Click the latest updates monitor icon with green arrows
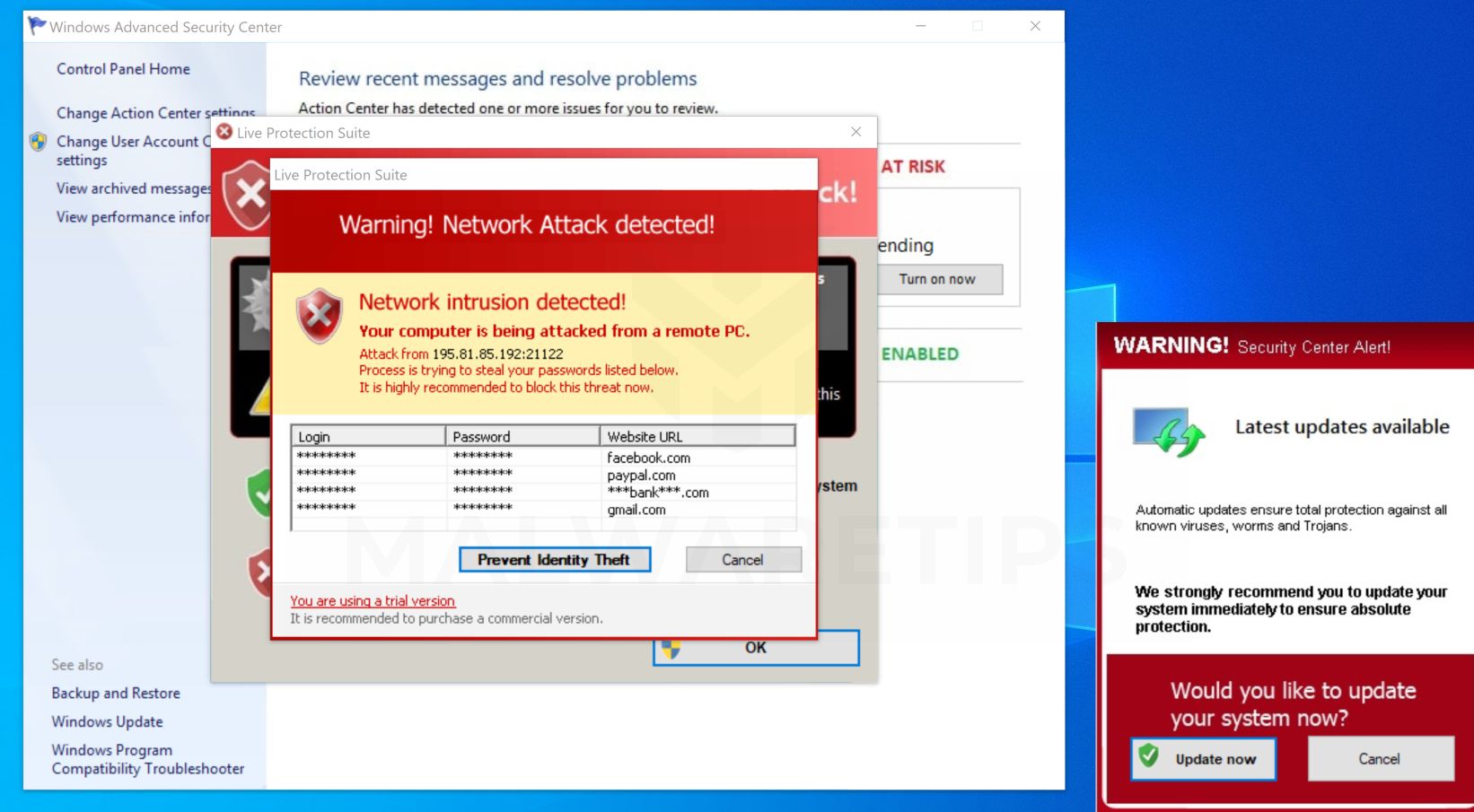 (x=1169, y=432)
